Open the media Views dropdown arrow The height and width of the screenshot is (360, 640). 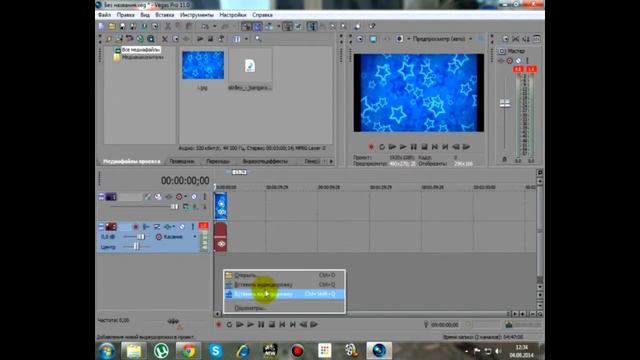tap(246, 39)
